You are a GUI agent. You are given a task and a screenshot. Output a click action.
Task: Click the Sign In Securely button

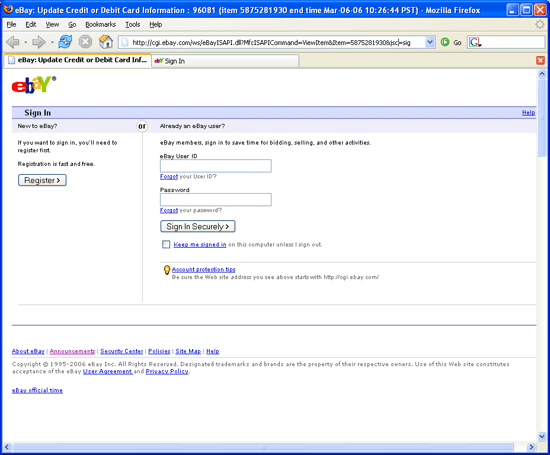198,226
